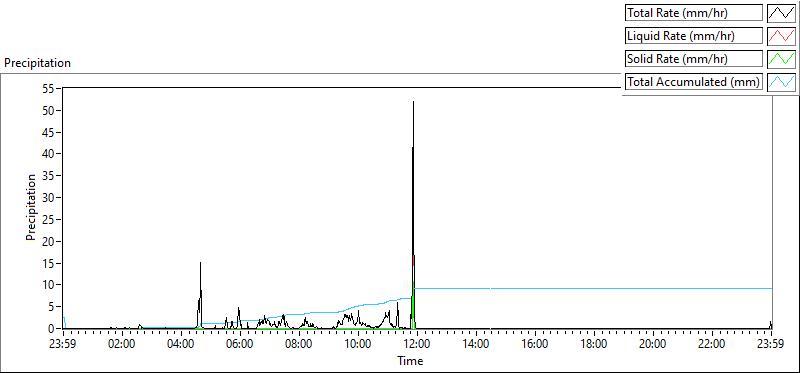This screenshot has width=800, height=373.
Task: Click the Solid Rate green line icon
Action: pos(782,58)
